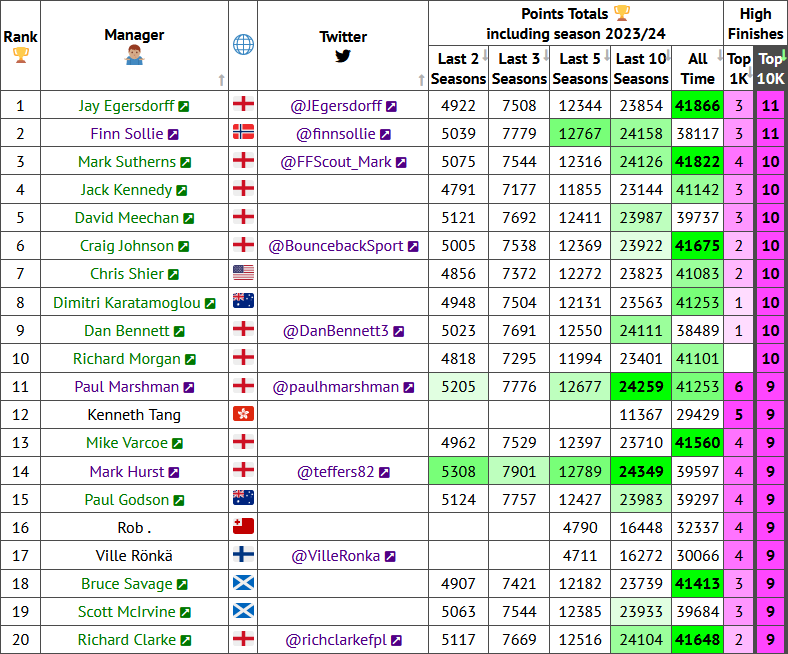Click external link icon beside Craig Johnson
The width and height of the screenshot is (788, 654).
click(183, 247)
